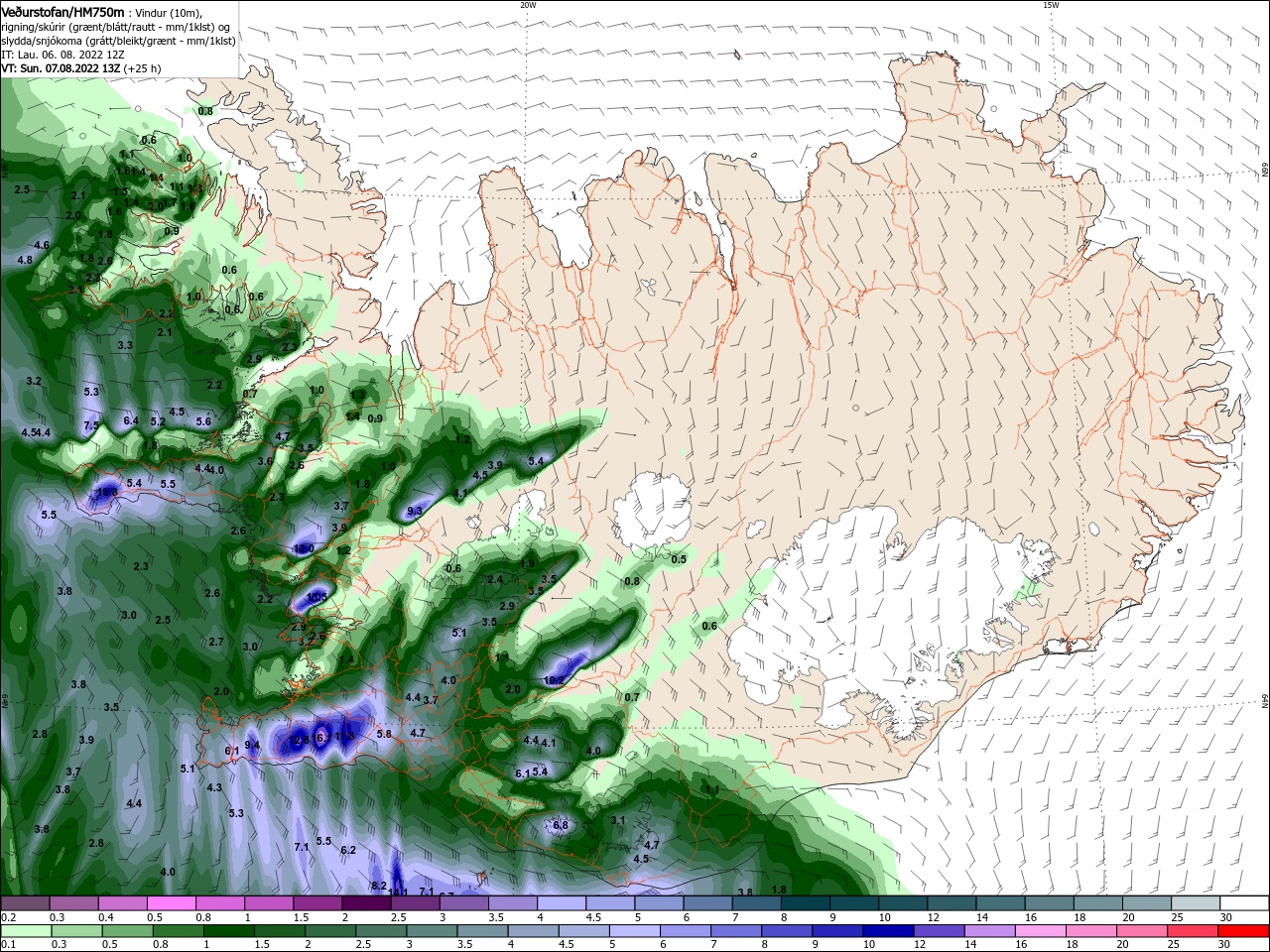Click the 10.8 rainfall value over the sea
Viewport: 1270px width, 952px height.
click(x=107, y=492)
